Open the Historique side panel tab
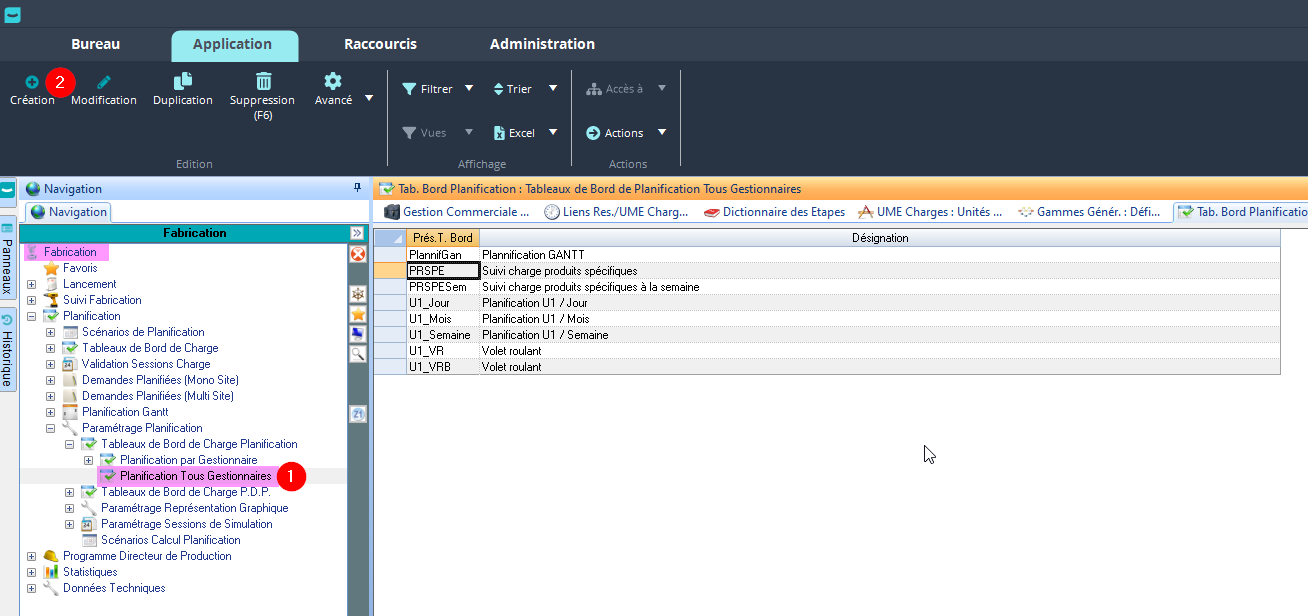Screen dimensions: 1308x616 click(x=7, y=351)
